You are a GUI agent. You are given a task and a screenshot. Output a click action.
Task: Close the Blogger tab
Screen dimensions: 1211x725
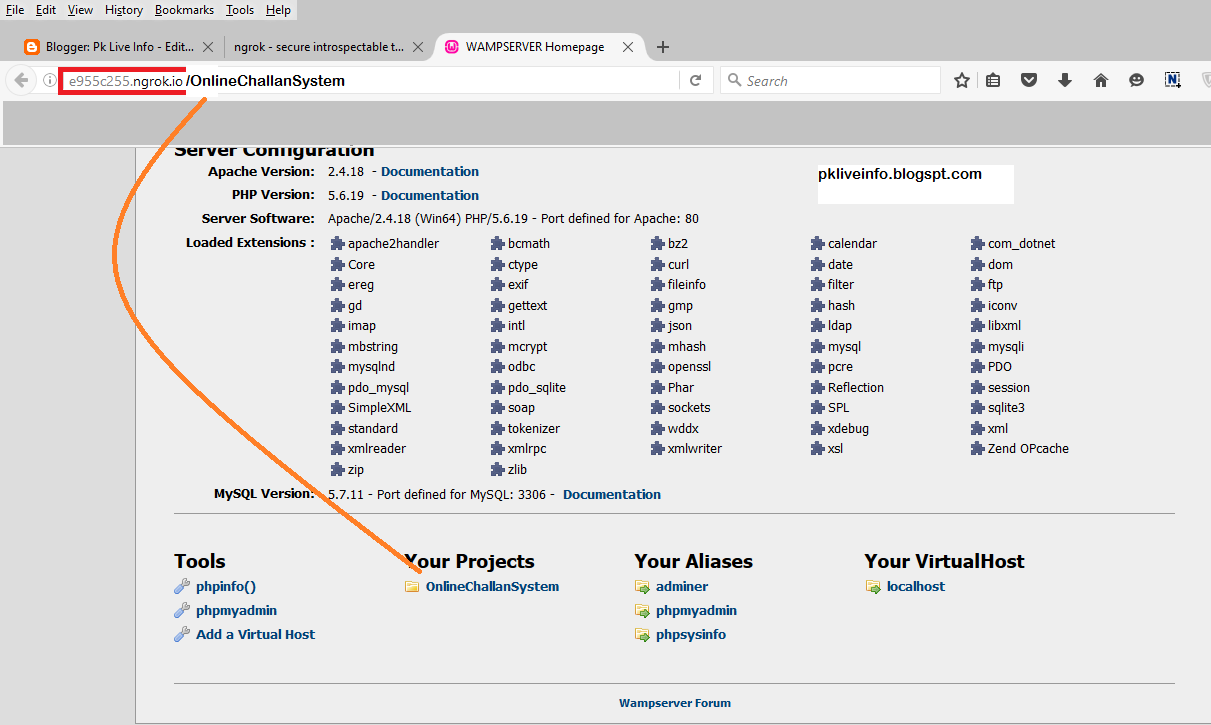pyautogui.click(x=208, y=46)
